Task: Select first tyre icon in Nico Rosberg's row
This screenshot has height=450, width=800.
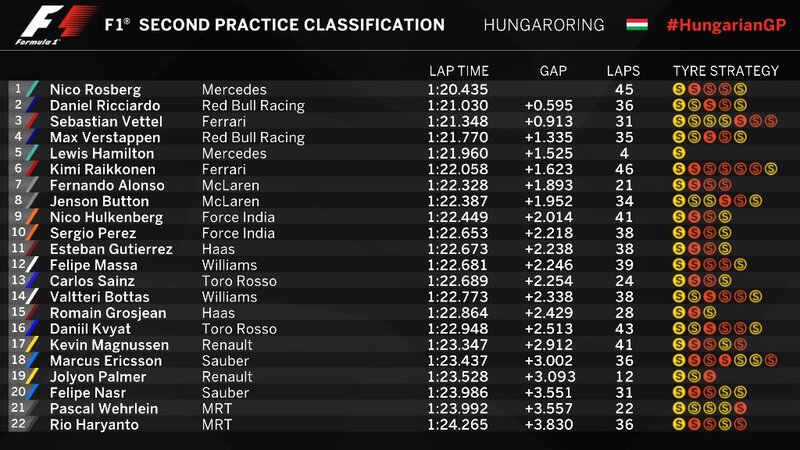Action: [x=679, y=89]
